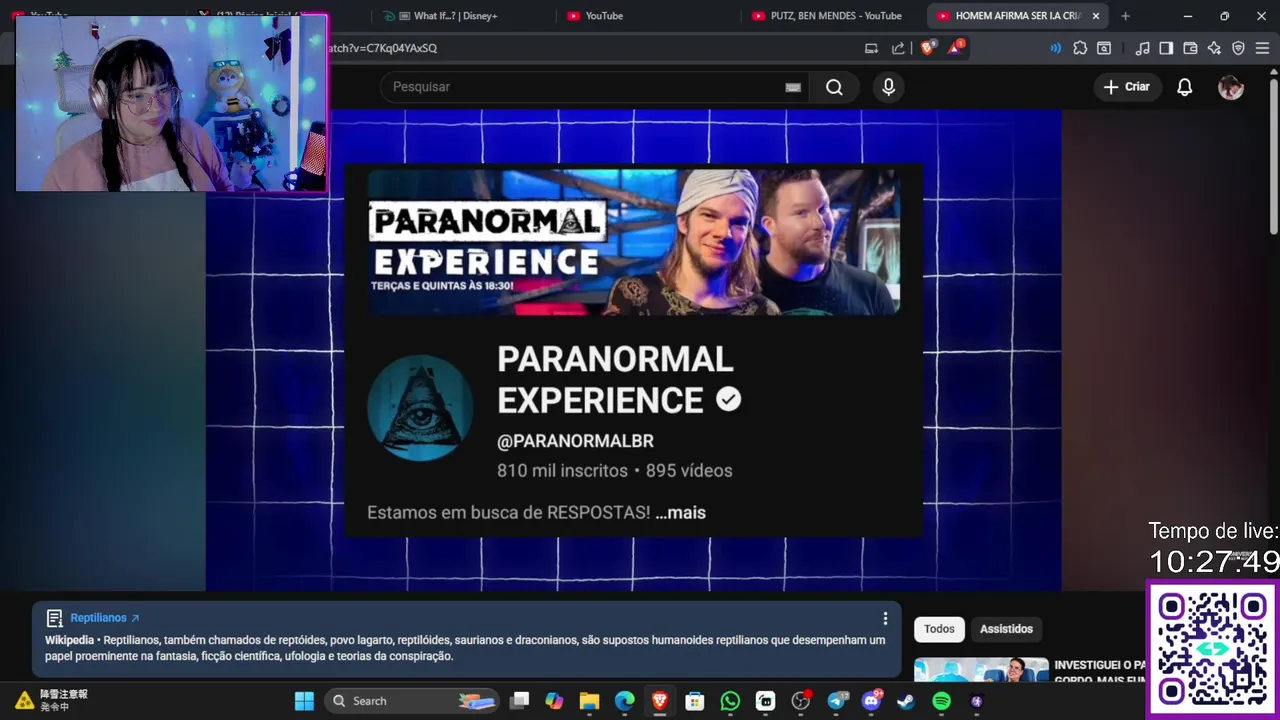Open the INVESTIGUEI O PA... video title

1099,671
